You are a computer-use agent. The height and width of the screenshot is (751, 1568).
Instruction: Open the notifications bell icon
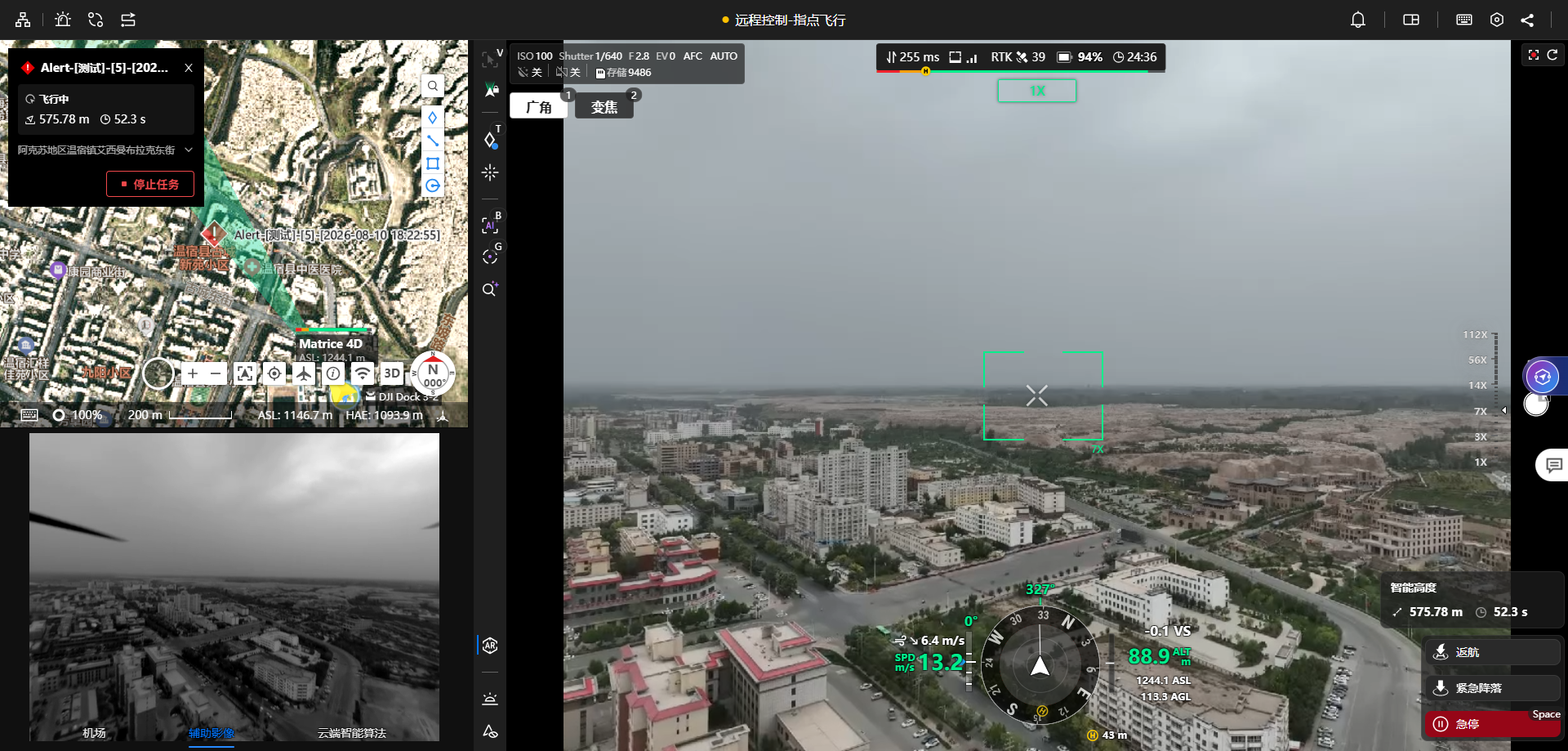coord(1357,20)
